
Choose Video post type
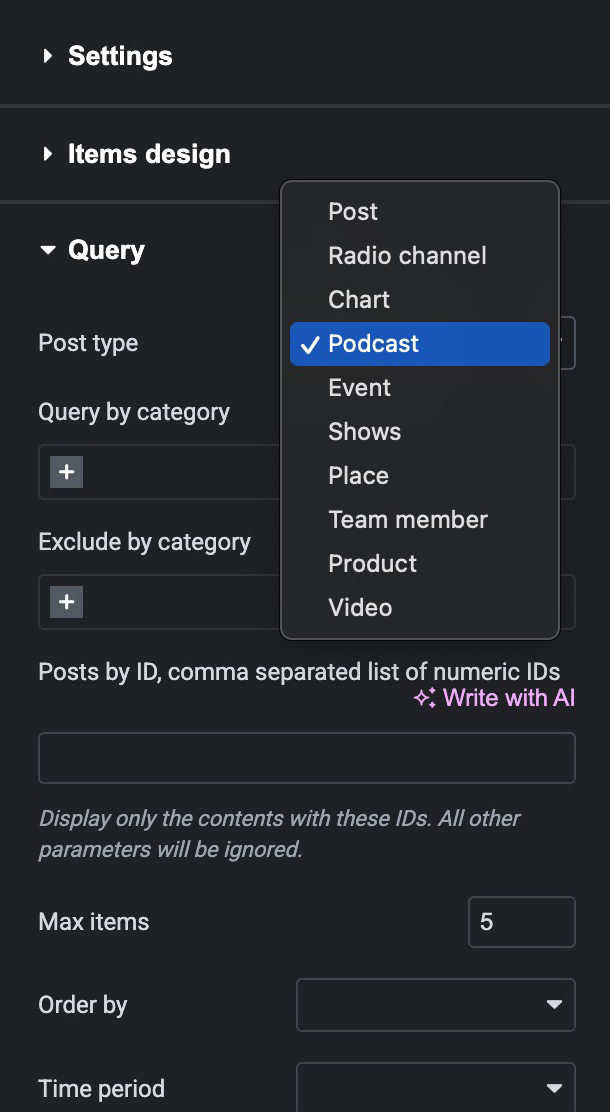360,608
